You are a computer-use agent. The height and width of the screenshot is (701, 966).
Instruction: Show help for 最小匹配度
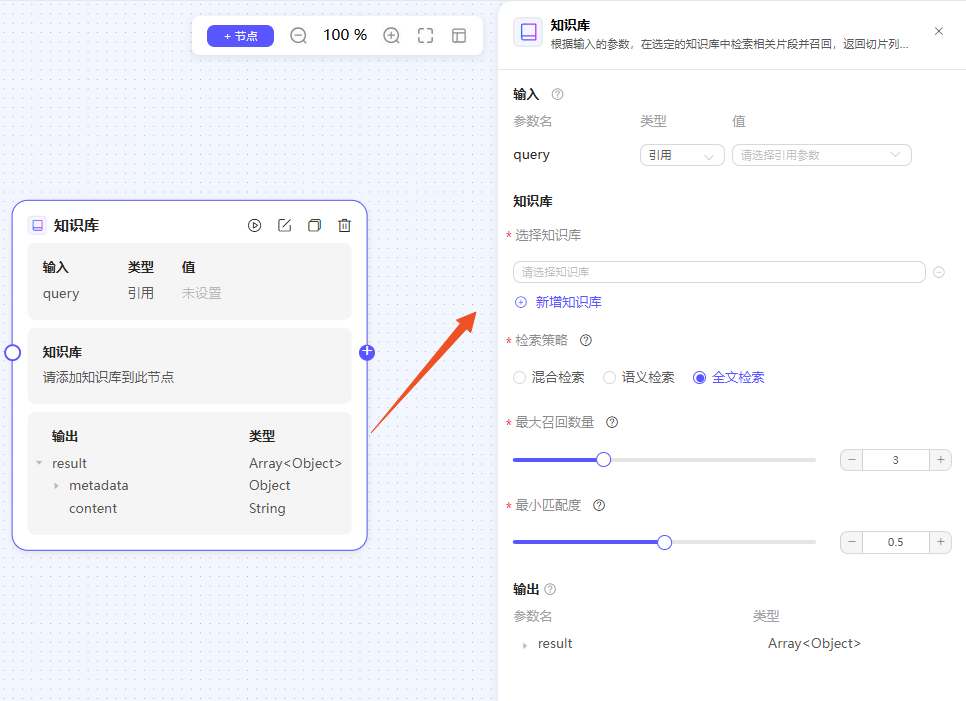pyautogui.click(x=599, y=505)
